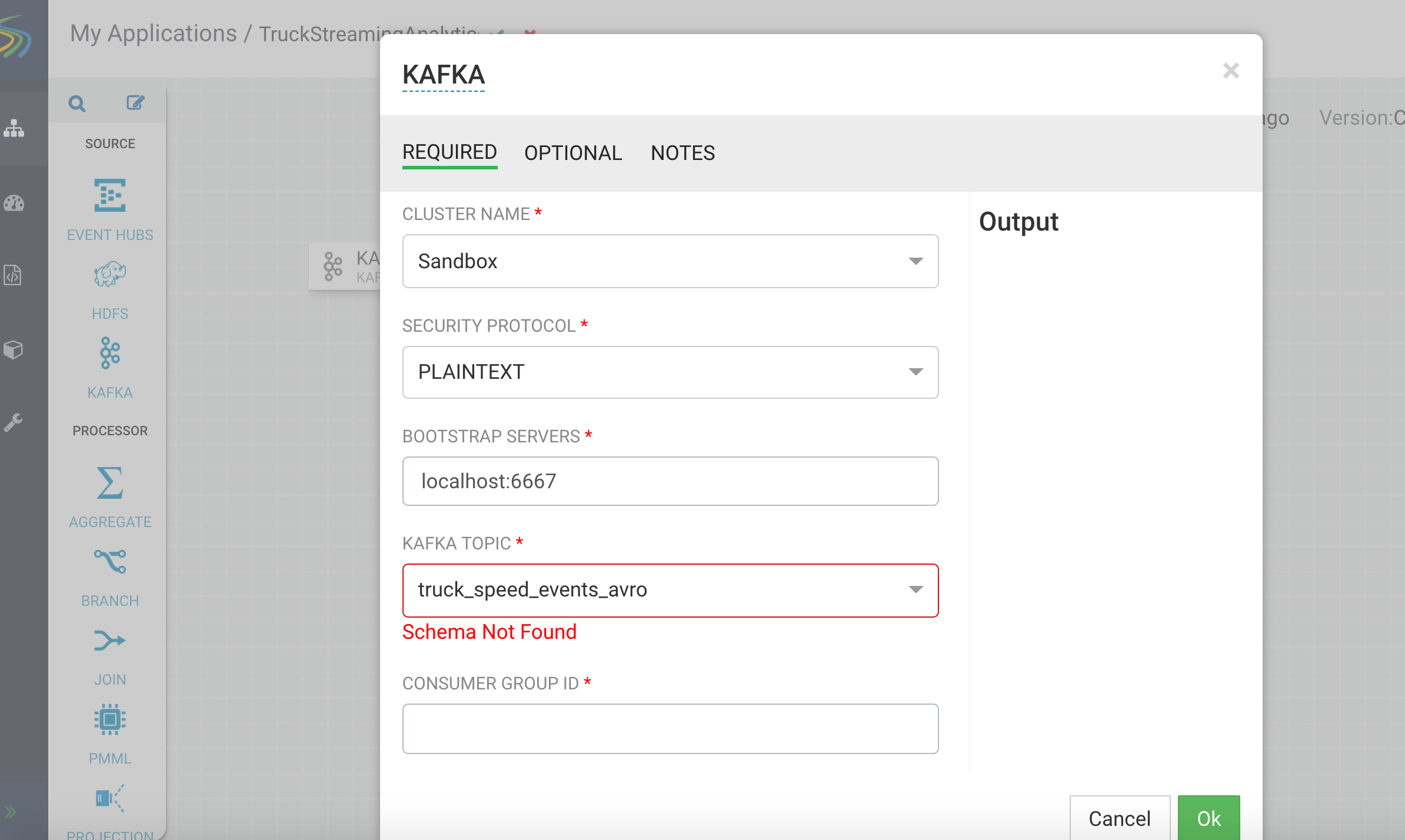Click the edit pencil icon in sidebar

[x=135, y=103]
